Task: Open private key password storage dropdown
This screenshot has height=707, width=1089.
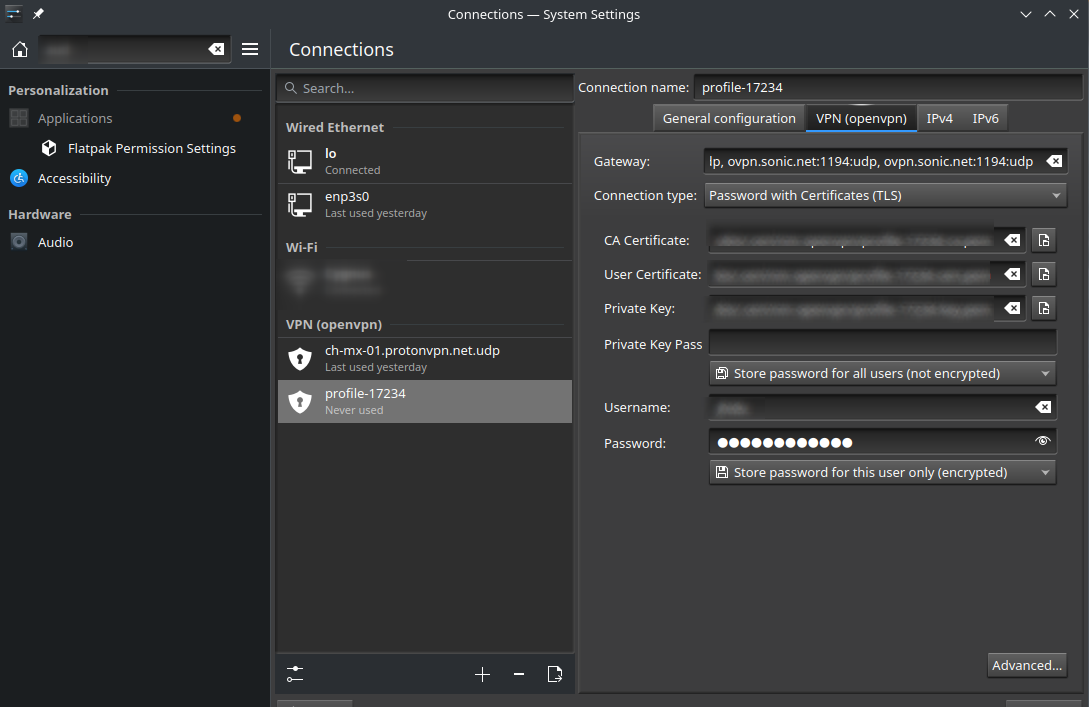Action: [883, 374]
